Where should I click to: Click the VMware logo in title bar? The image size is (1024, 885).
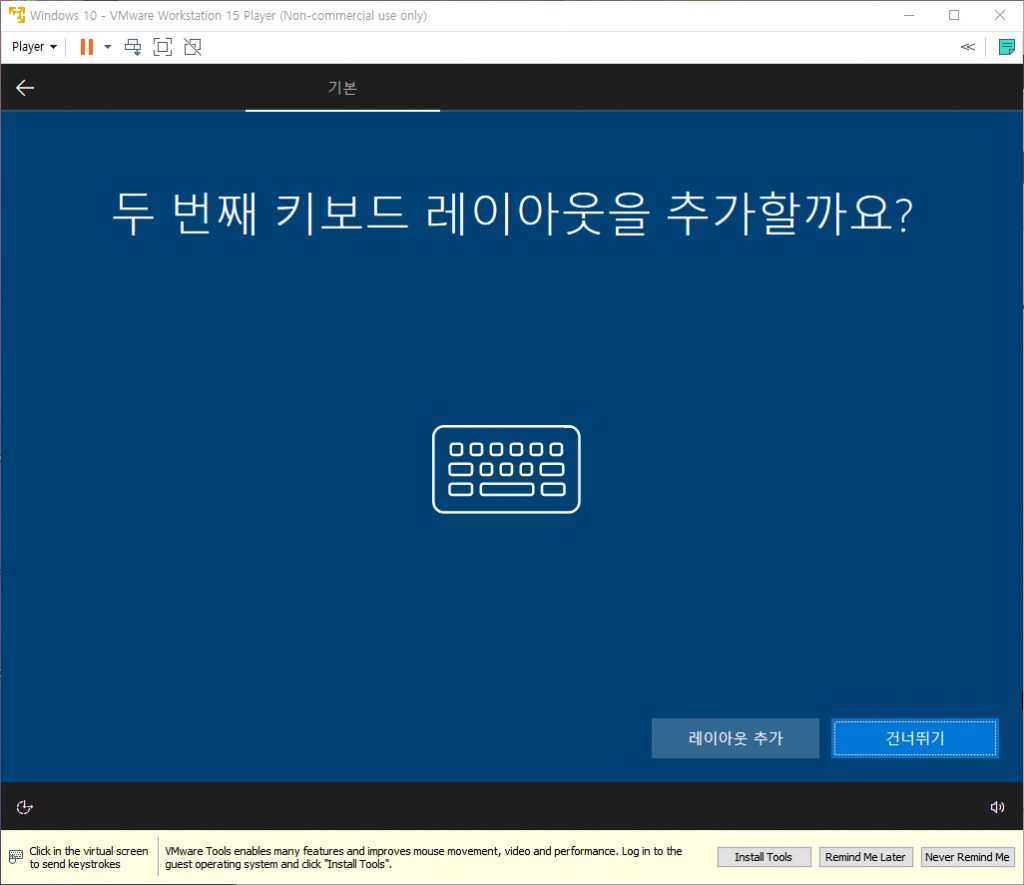coord(16,15)
